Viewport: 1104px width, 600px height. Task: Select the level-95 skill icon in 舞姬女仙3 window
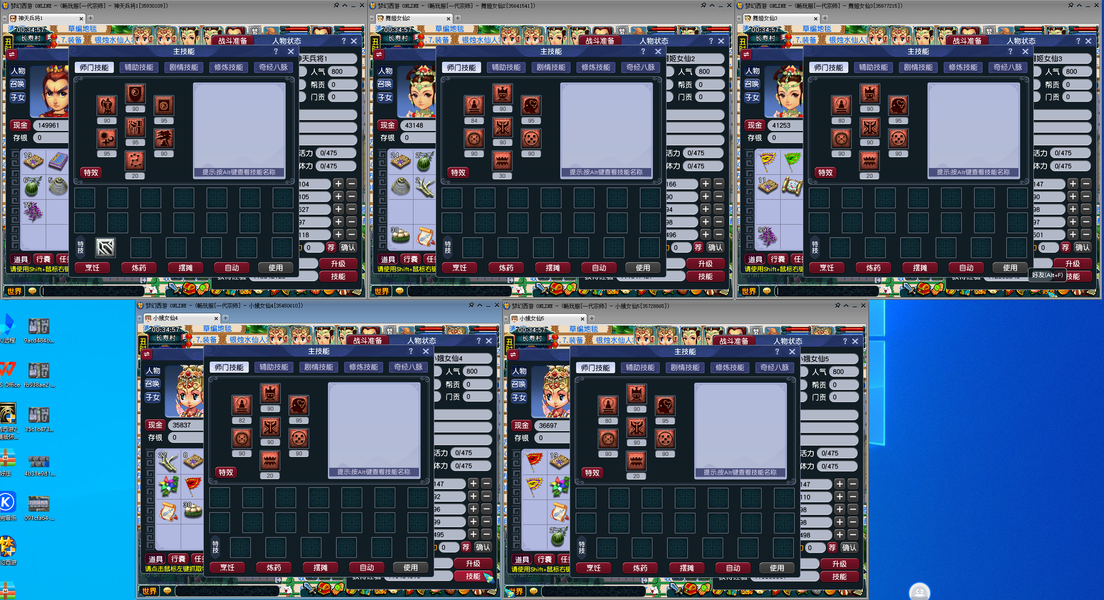(898, 106)
